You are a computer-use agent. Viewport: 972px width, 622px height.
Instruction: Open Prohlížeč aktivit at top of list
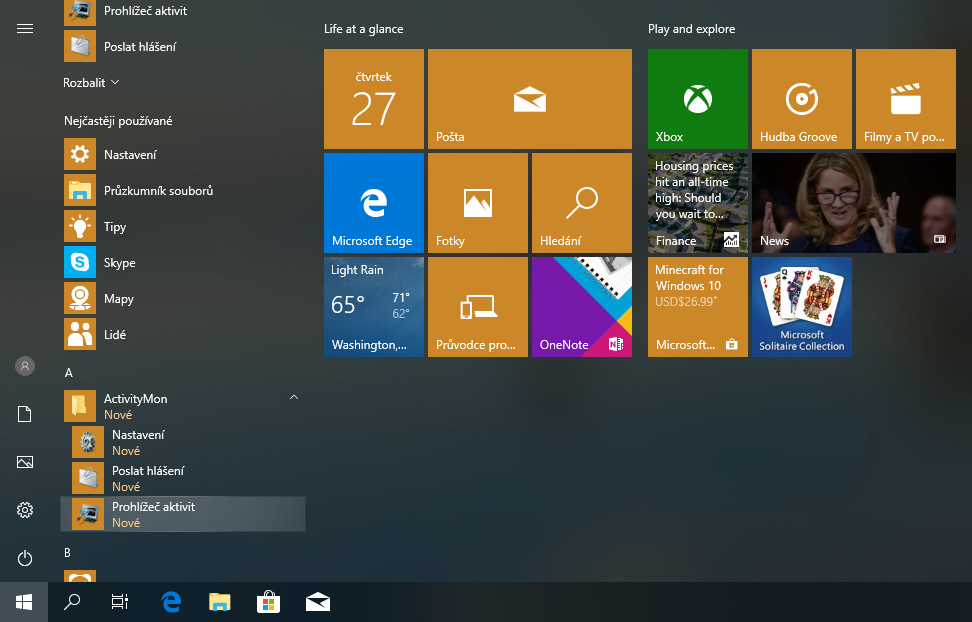pos(184,11)
